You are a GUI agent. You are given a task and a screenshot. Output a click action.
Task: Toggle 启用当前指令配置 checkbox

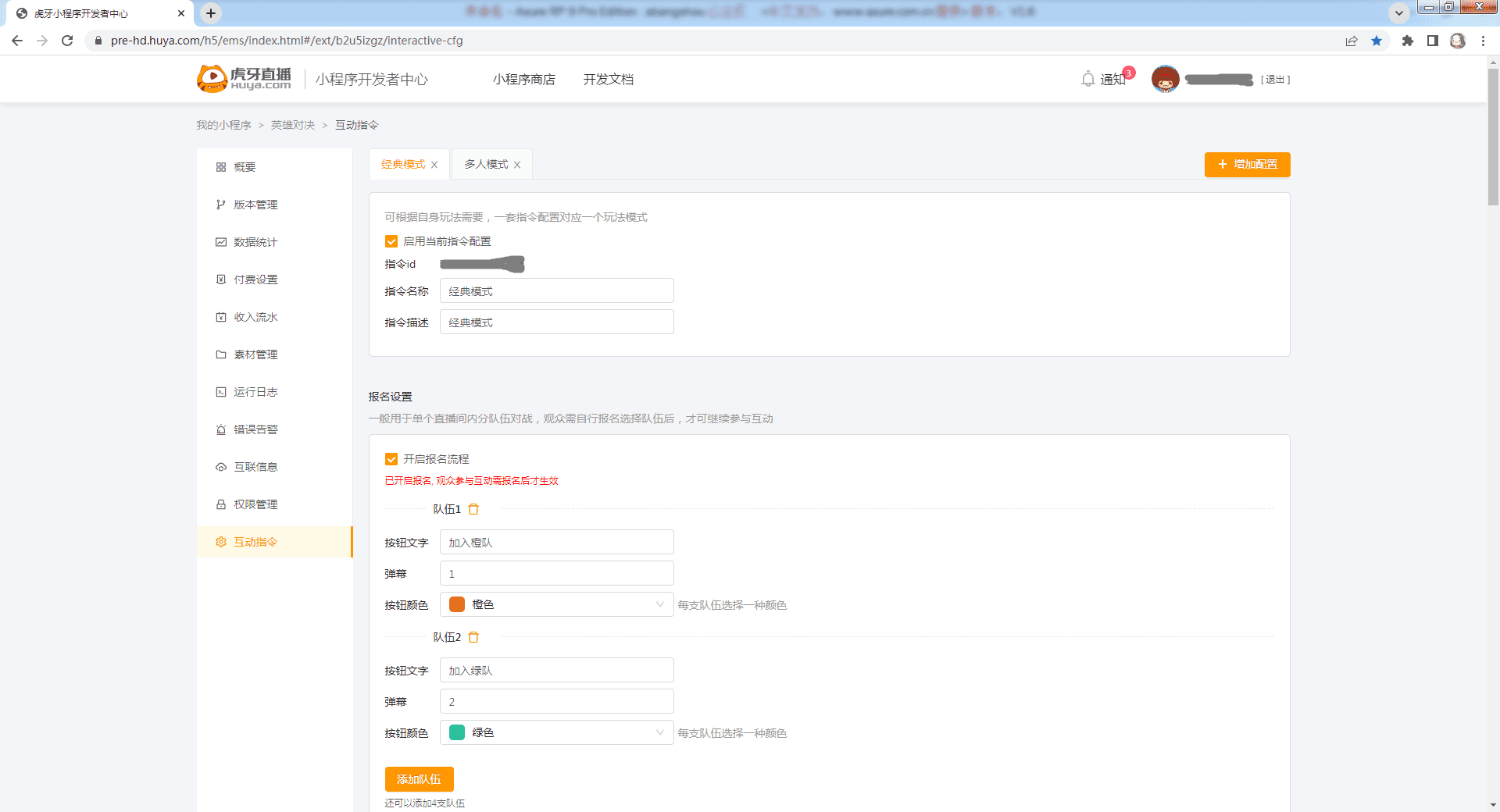click(x=391, y=241)
